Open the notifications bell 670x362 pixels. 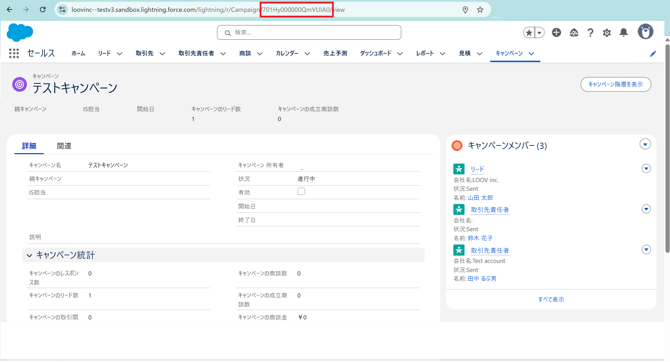point(624,32)
